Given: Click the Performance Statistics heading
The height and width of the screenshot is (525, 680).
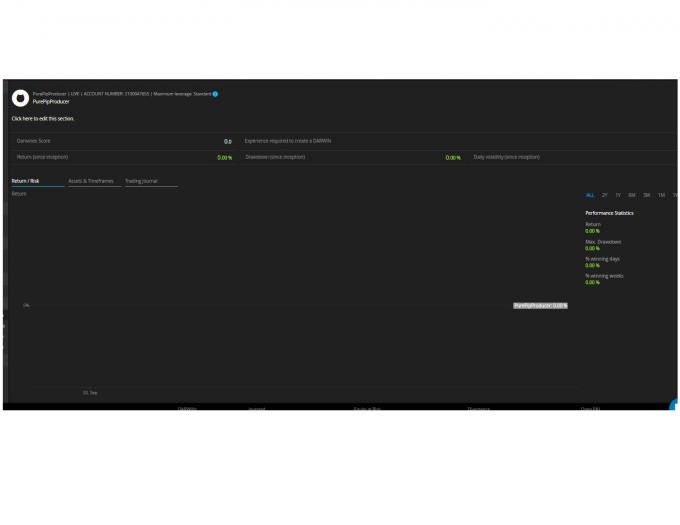Looking at the screenshot, I should coord(609,213).
